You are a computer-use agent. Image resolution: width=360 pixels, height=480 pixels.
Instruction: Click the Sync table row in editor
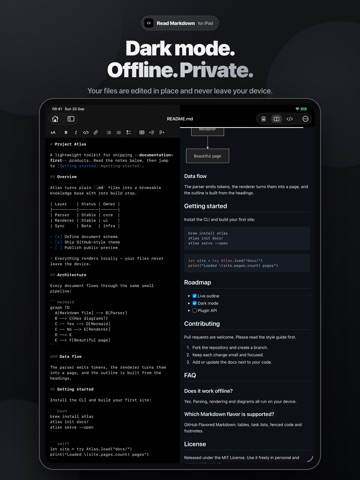(85, 226)
